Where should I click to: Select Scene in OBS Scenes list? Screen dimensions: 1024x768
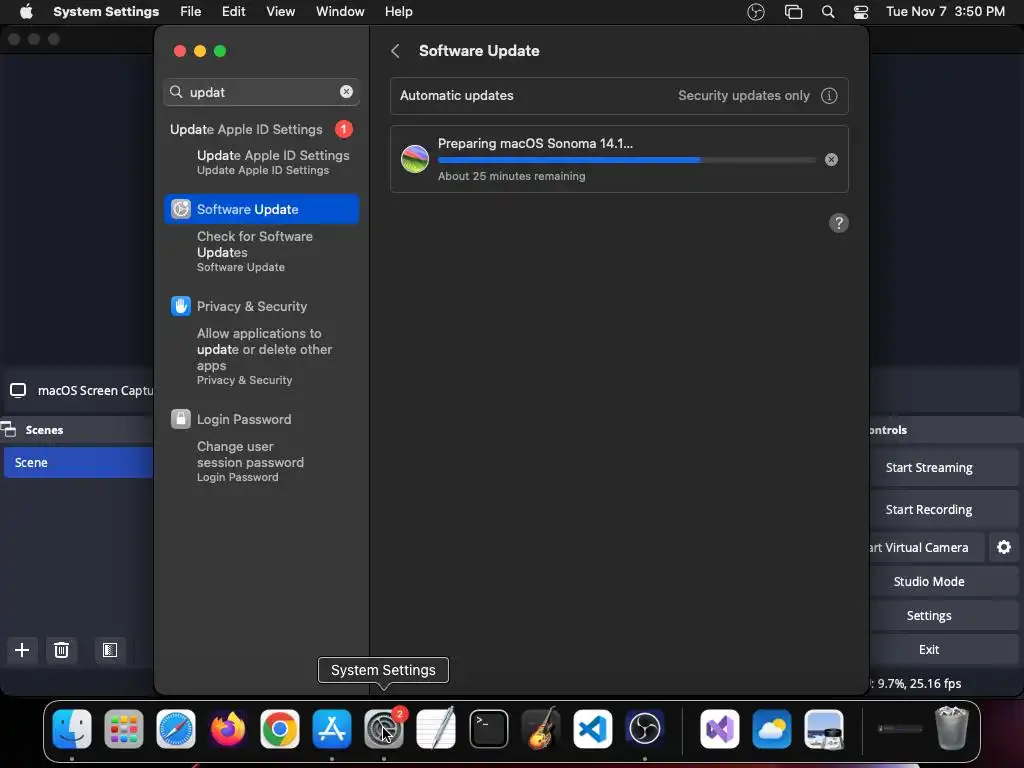78,462
